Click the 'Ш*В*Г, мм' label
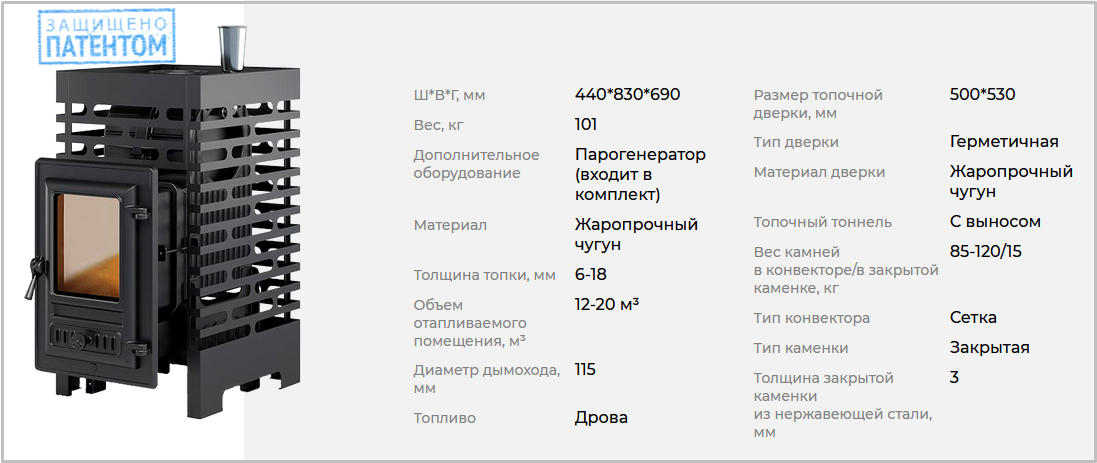1097x463 pixels. pyautogui.click(x=449, y=96)
